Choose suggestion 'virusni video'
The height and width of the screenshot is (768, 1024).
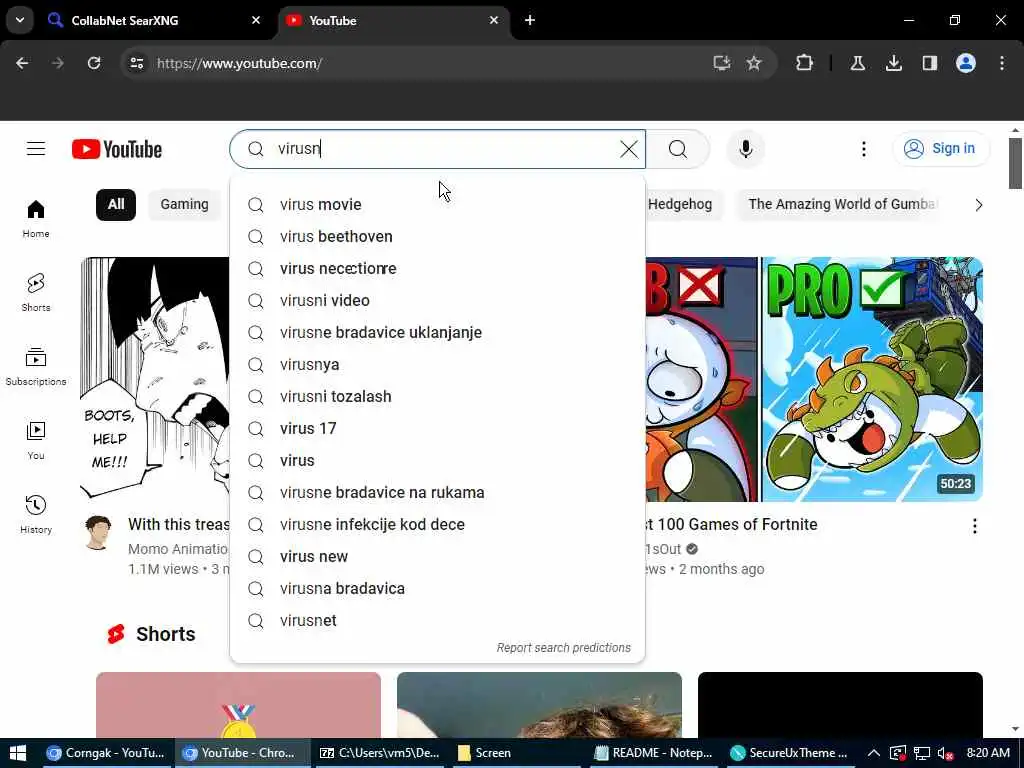[438, 300]
